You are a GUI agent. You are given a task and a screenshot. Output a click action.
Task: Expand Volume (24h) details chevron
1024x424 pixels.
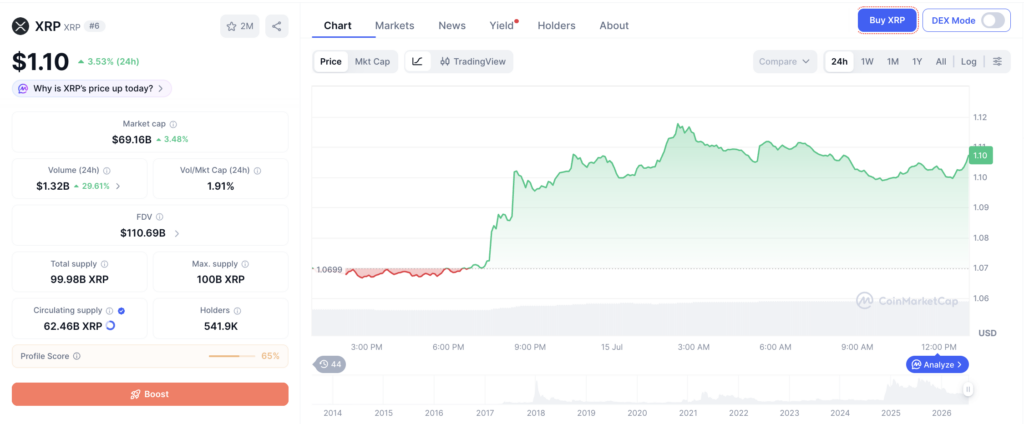118,186
